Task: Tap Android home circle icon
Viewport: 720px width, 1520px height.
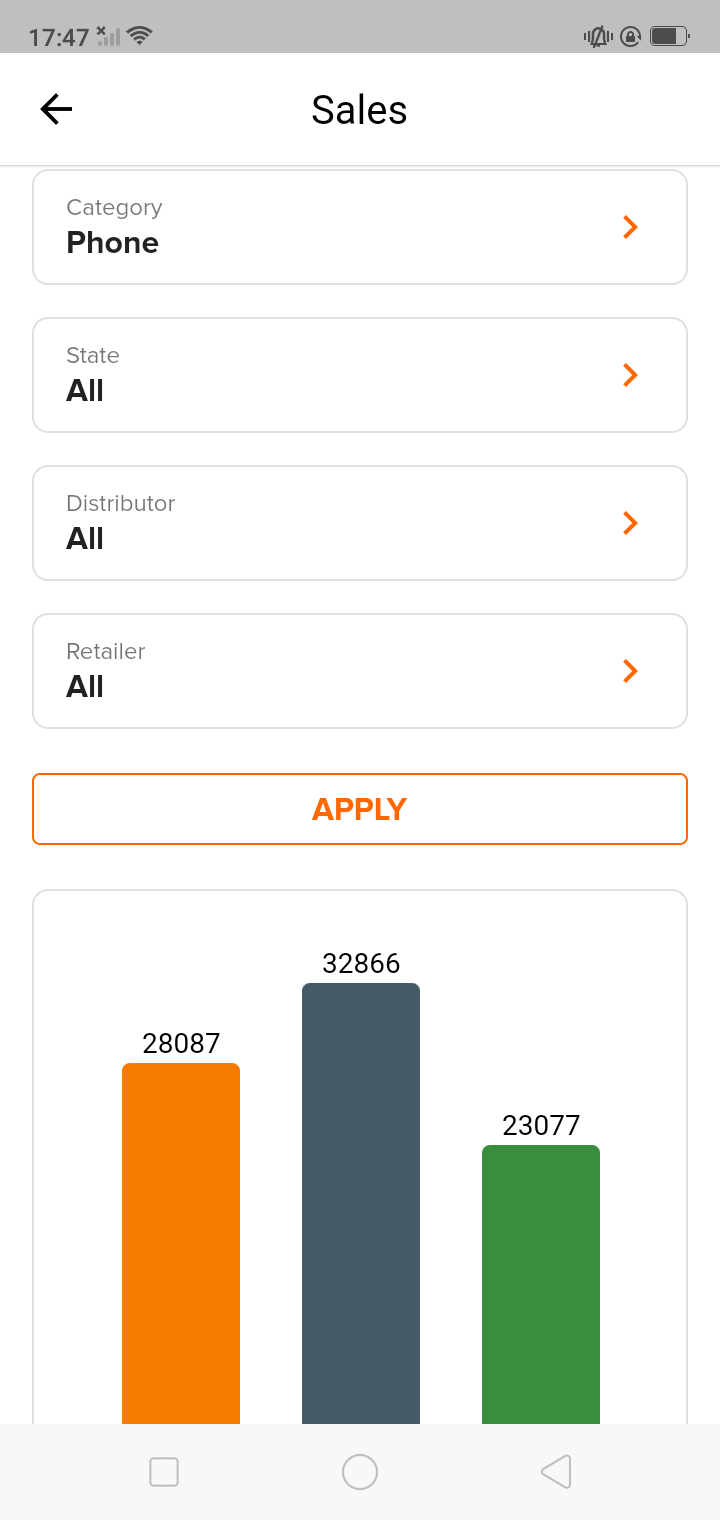Action: pyautogui.click(x=360, y=1472)
